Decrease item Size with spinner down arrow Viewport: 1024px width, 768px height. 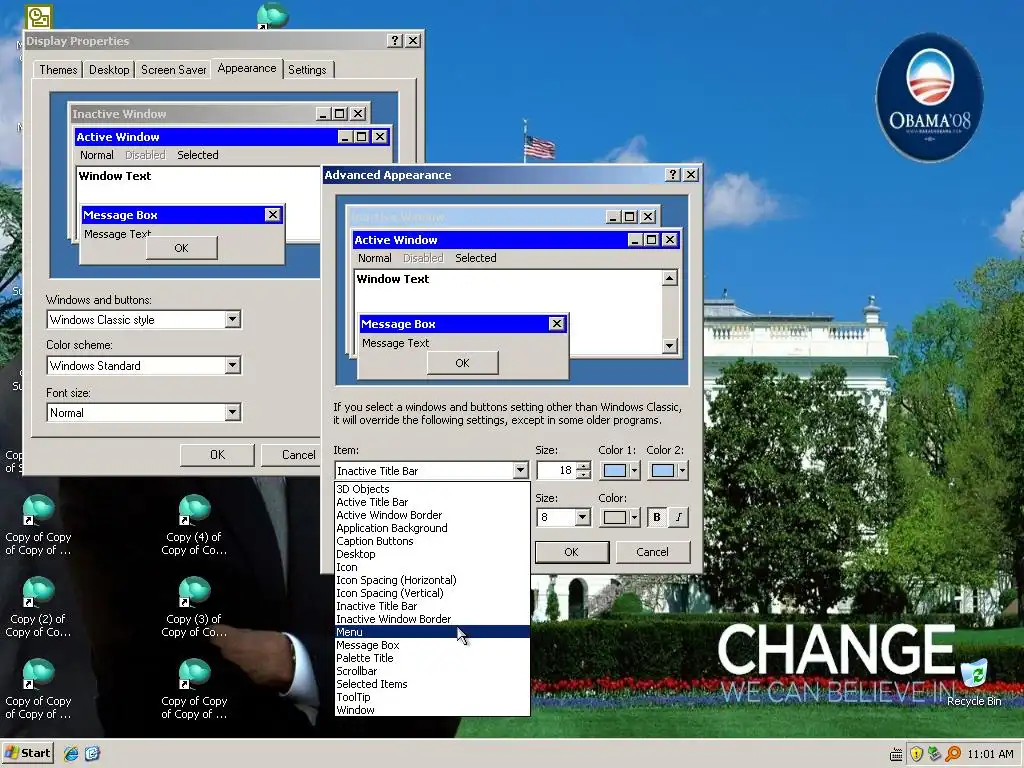[584, 475]
